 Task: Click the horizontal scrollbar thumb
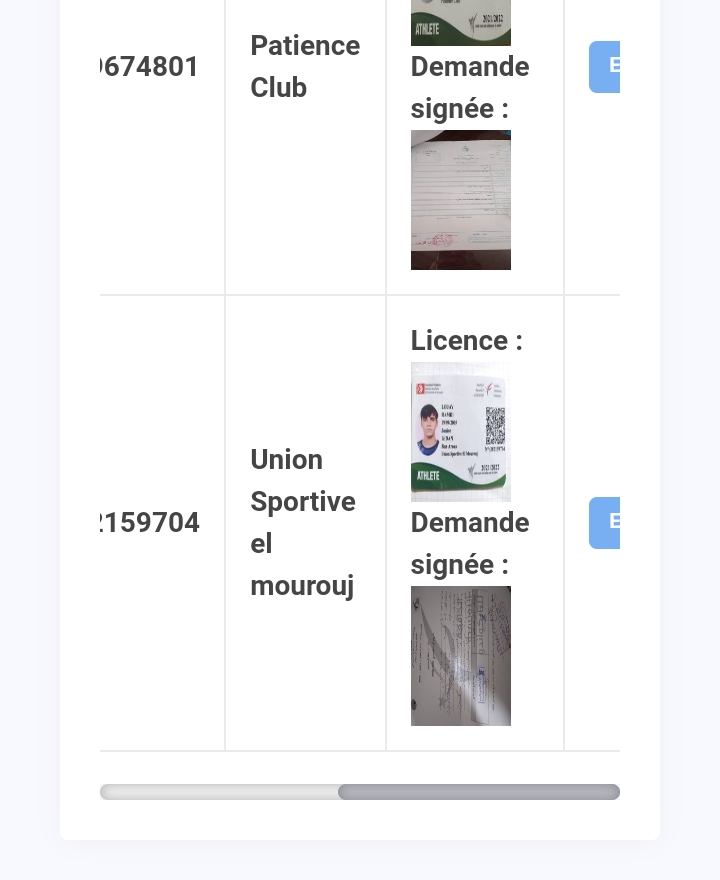point(478,792)
